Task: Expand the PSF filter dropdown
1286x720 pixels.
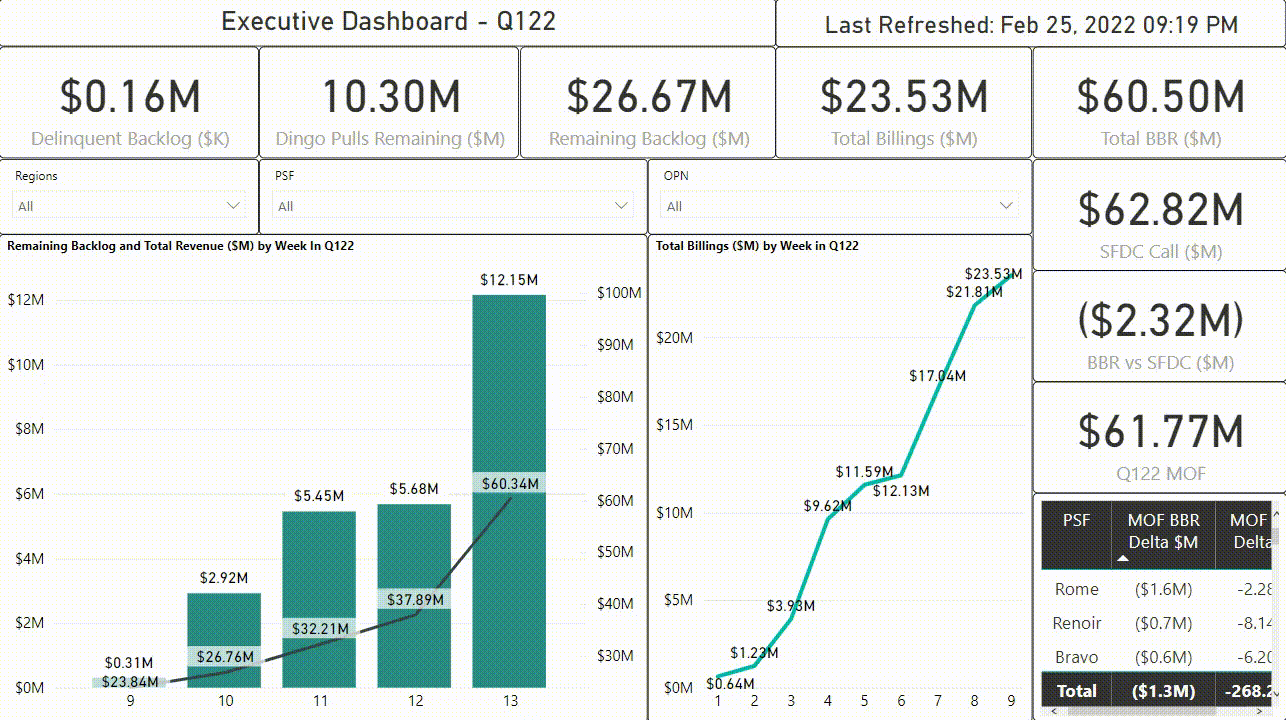Action: click(622, 206)
